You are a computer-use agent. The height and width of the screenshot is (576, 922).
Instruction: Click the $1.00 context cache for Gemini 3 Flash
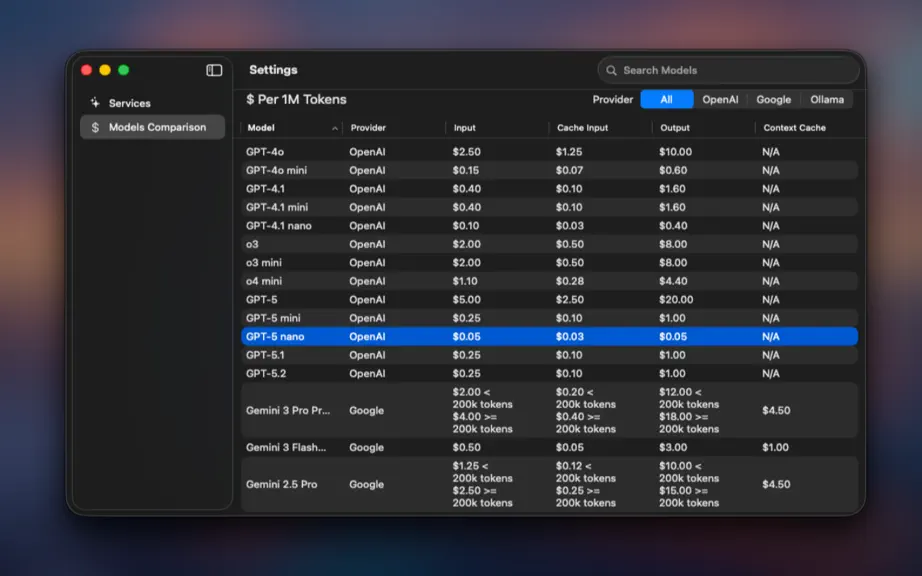pyautogui.click(x=776, y=447)
